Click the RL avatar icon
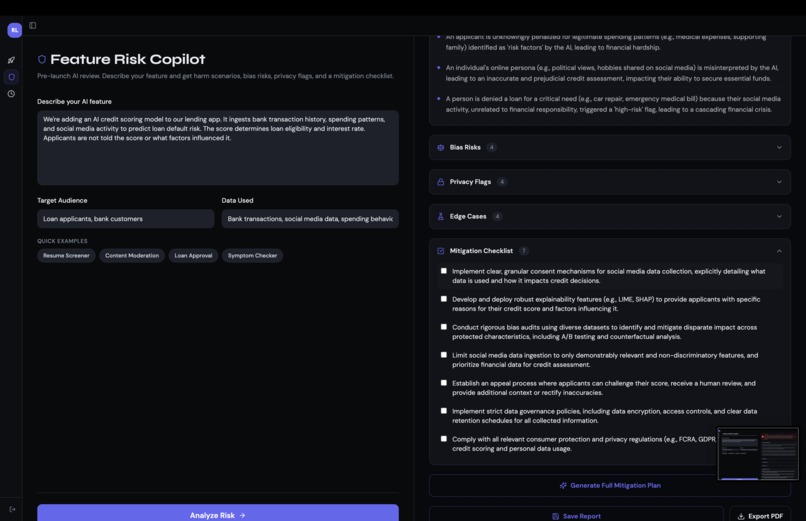 (14, 30)
